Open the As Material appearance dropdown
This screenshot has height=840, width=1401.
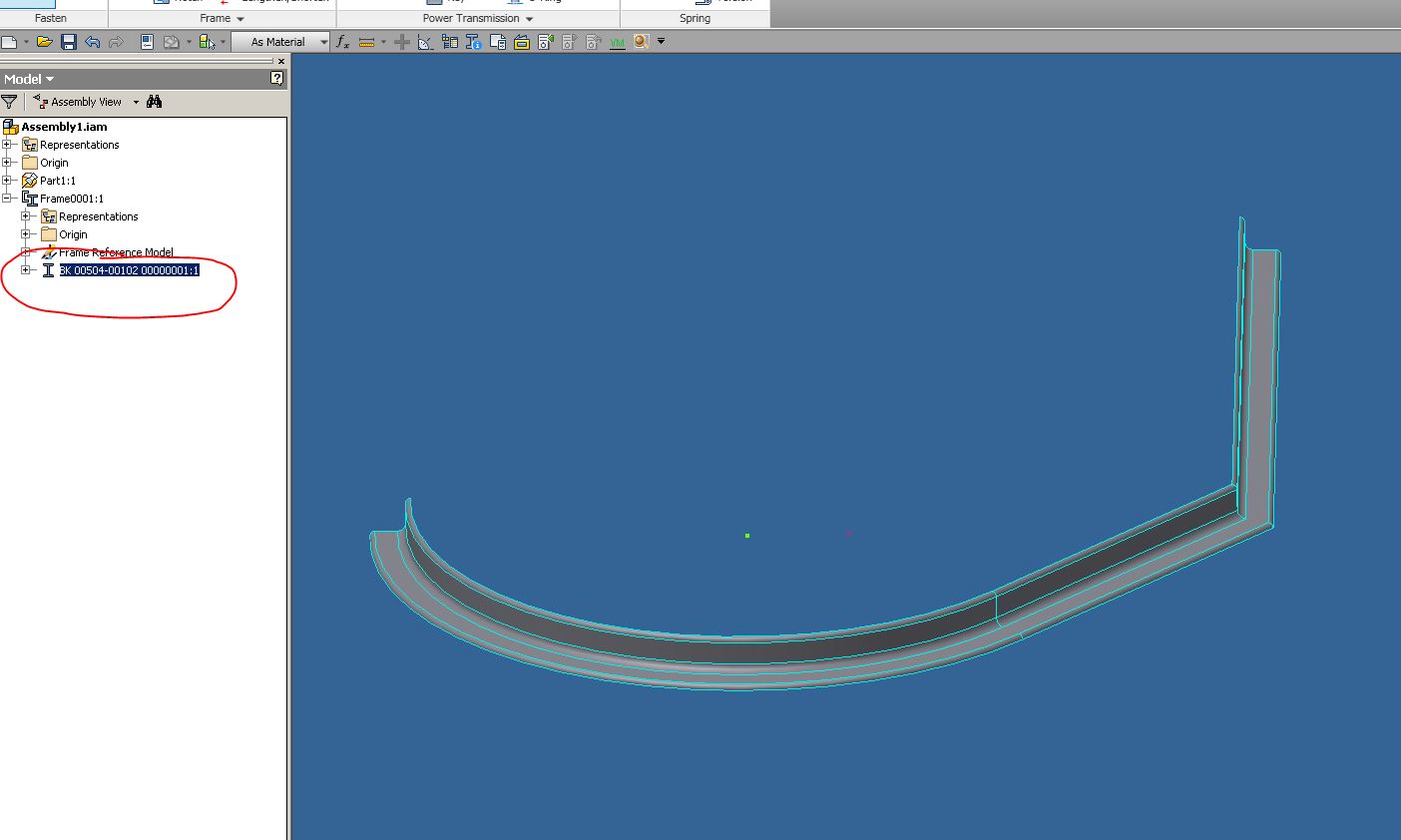click(x=324, y=41)
